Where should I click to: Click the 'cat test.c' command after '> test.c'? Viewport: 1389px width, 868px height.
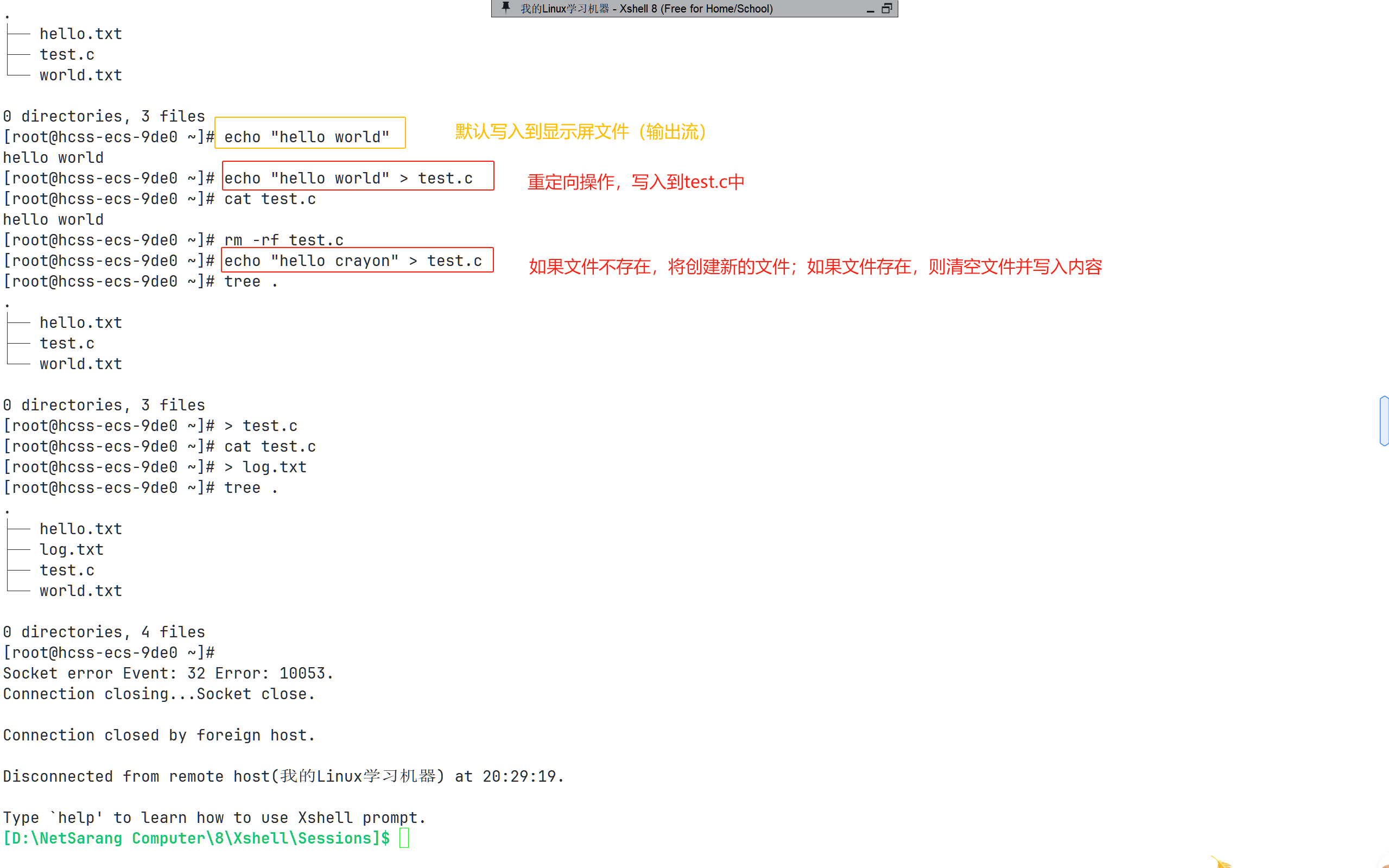[x=270, y=446]
